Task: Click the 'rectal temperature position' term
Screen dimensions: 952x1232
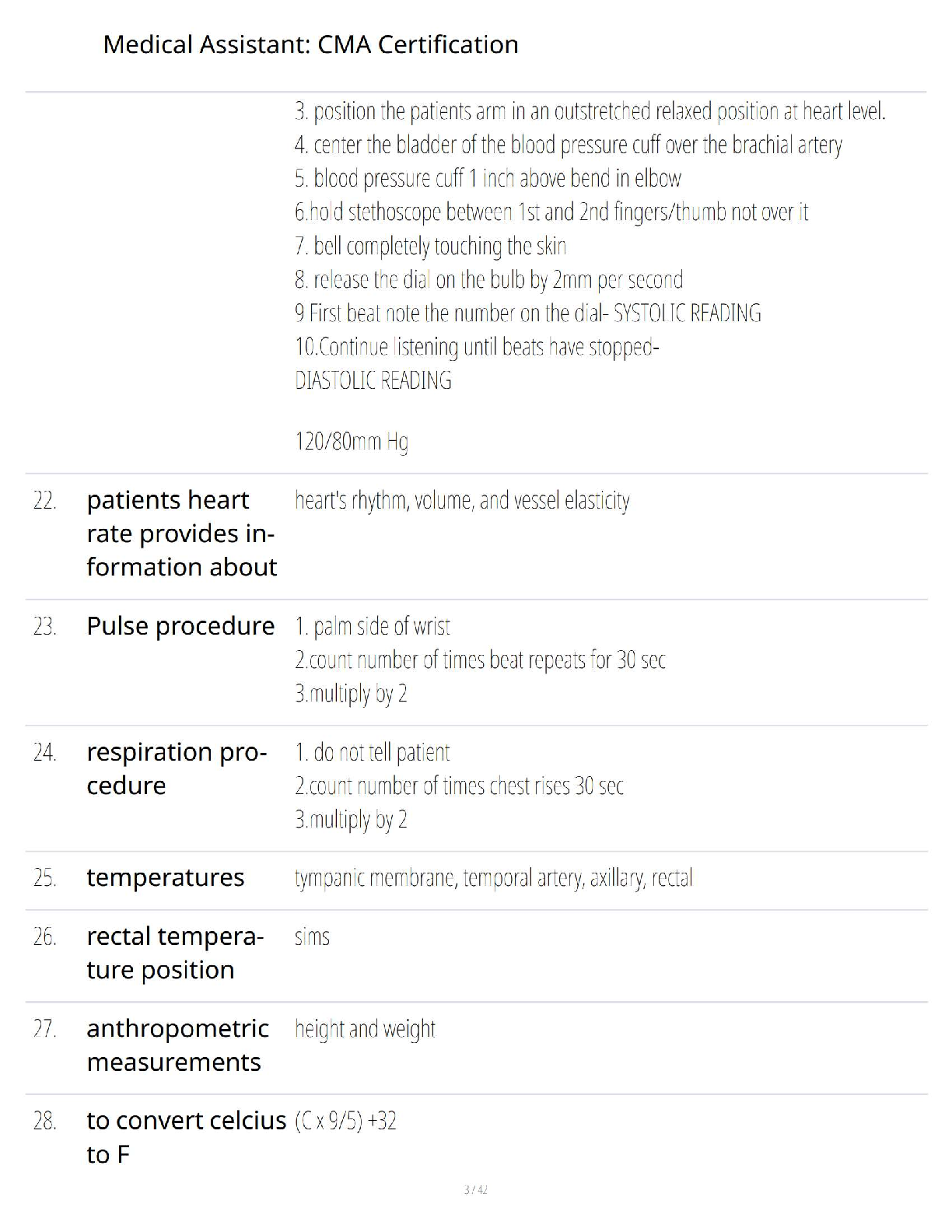Action: (x=175, y=953)
